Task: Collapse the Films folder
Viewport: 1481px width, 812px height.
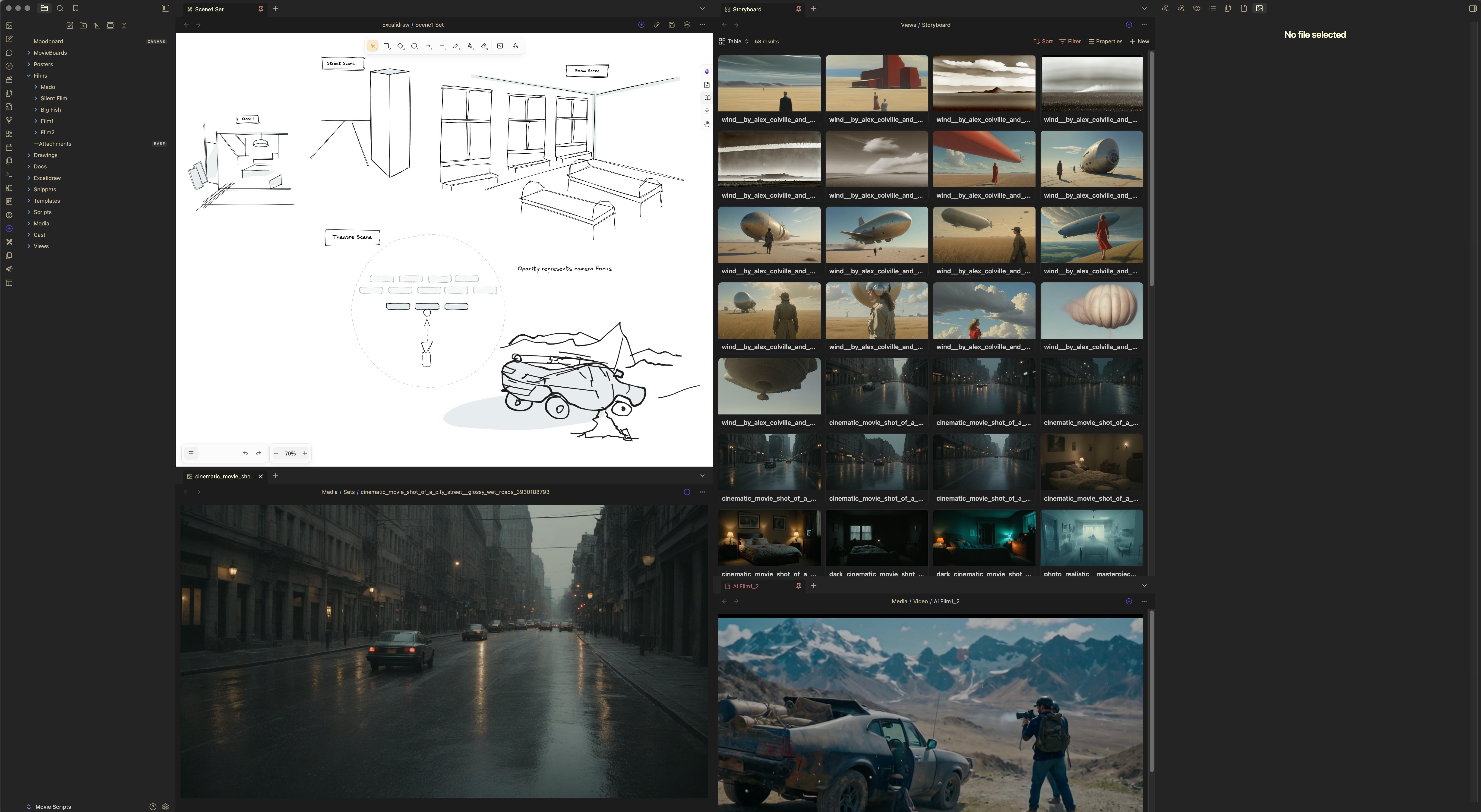Action: tap(29, 75)
